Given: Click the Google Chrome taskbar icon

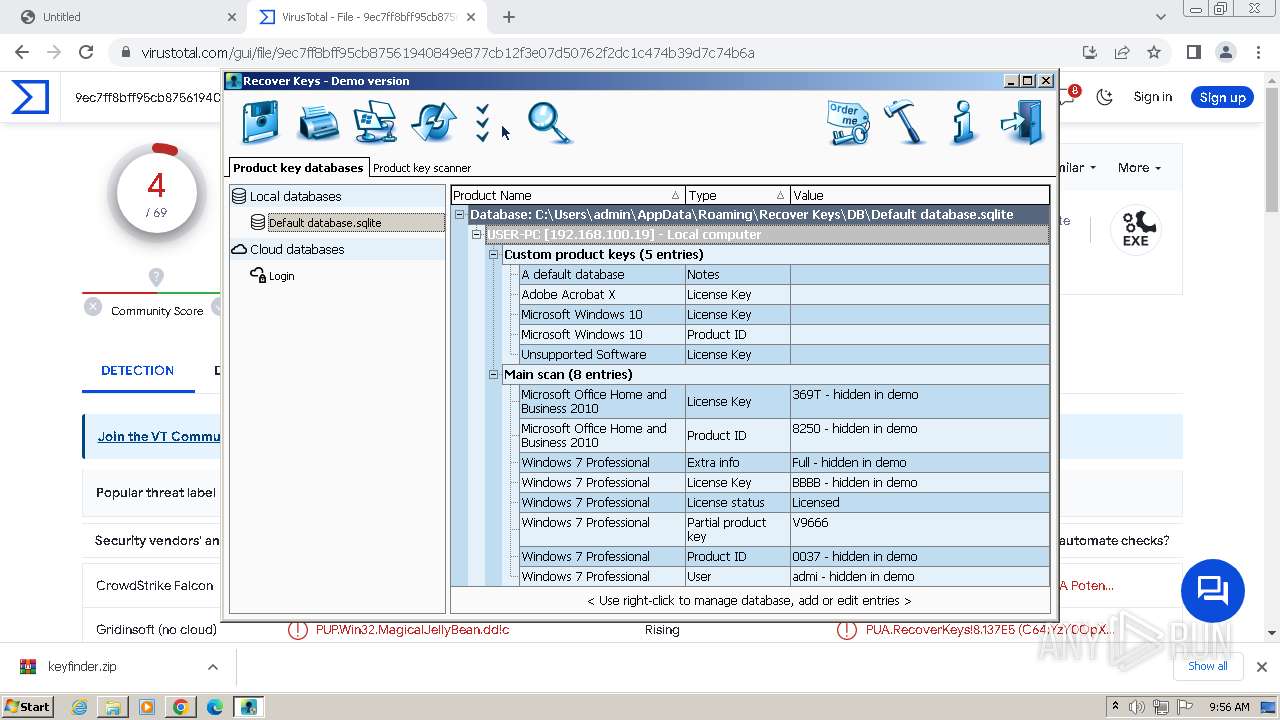Looking at the screenshot, I should coord(181,706).
